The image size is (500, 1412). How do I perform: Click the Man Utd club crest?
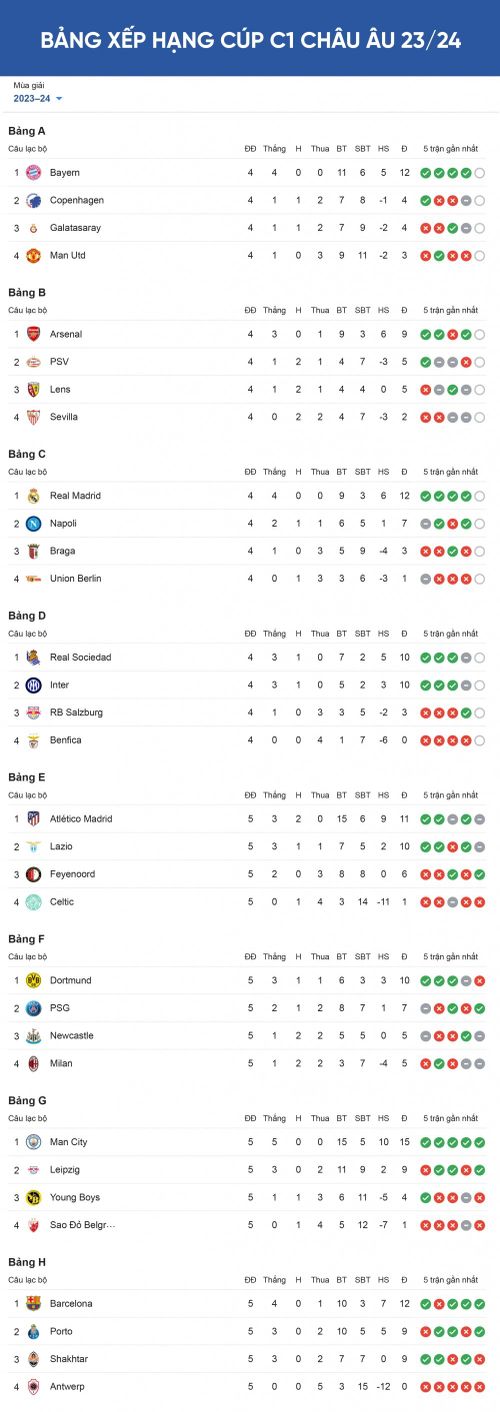click(x=33, y=256)
